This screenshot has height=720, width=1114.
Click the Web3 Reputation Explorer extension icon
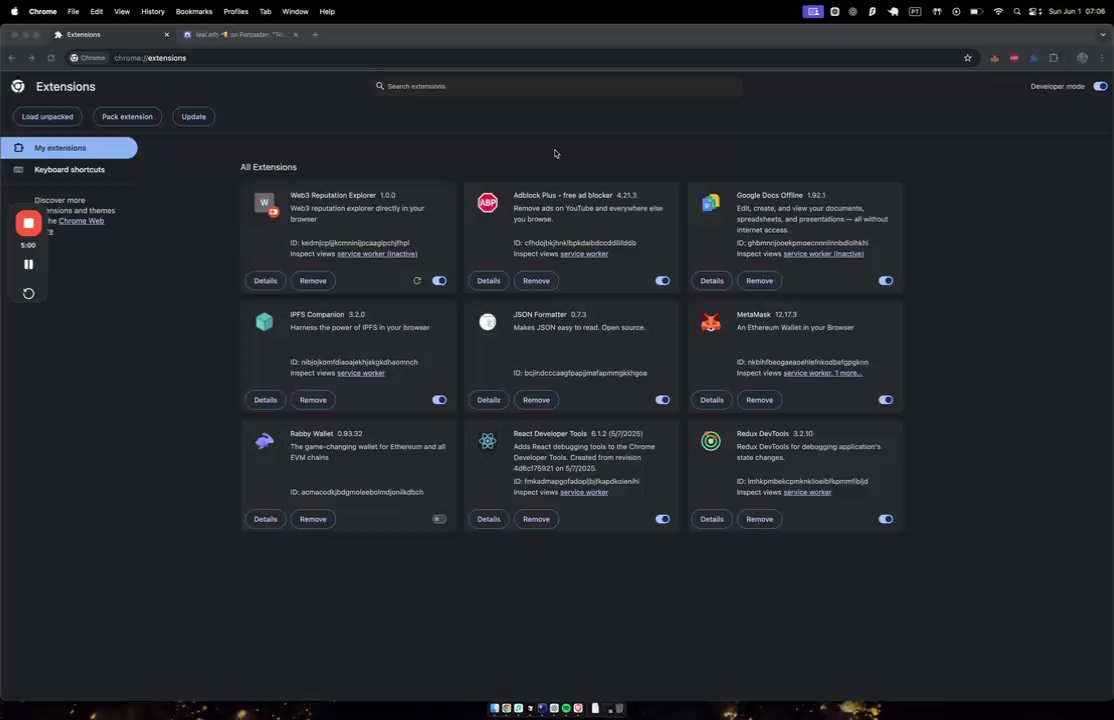[x=266, y=204]
